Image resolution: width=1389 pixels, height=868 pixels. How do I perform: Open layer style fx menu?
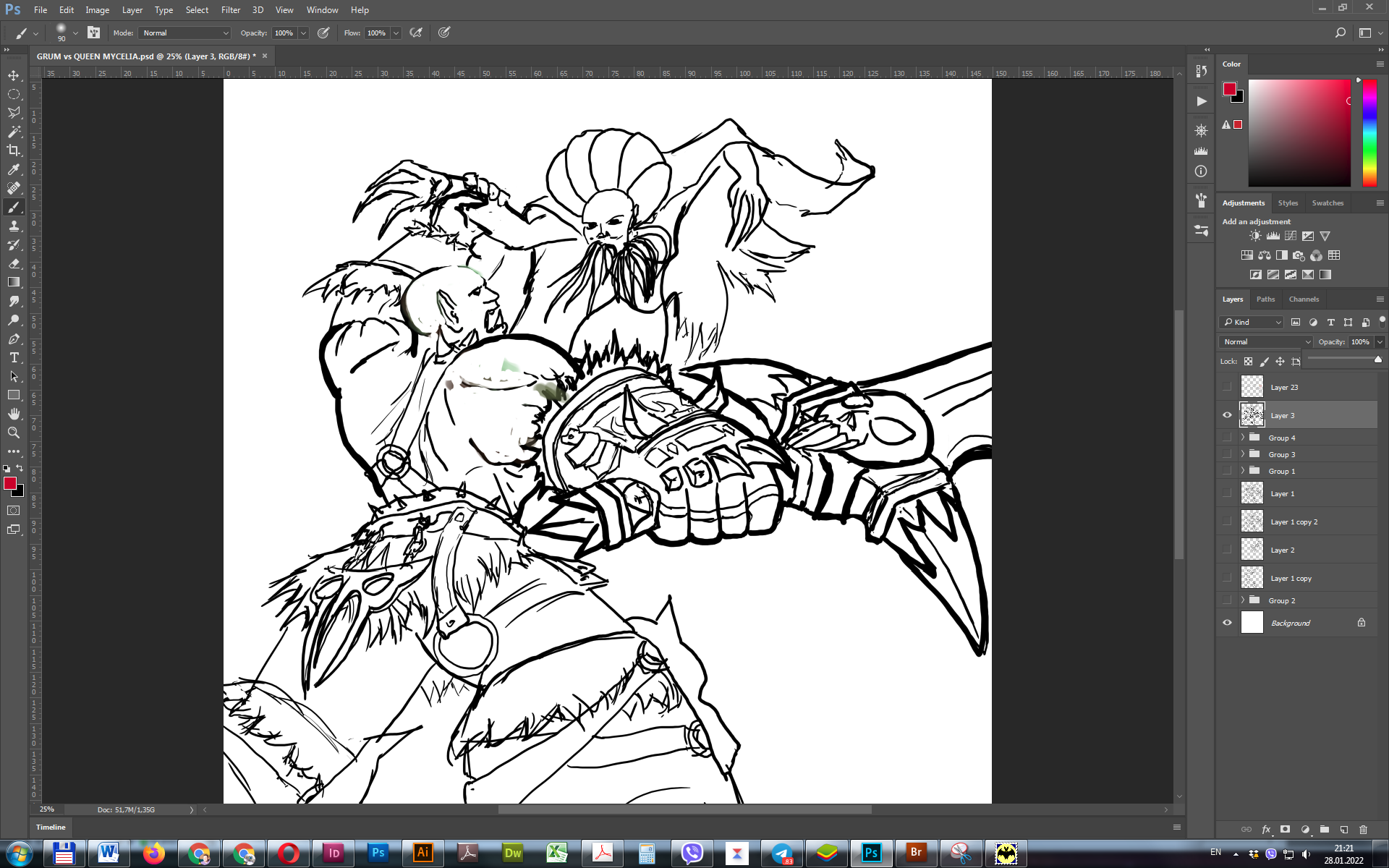click(x=1266, y=830)
